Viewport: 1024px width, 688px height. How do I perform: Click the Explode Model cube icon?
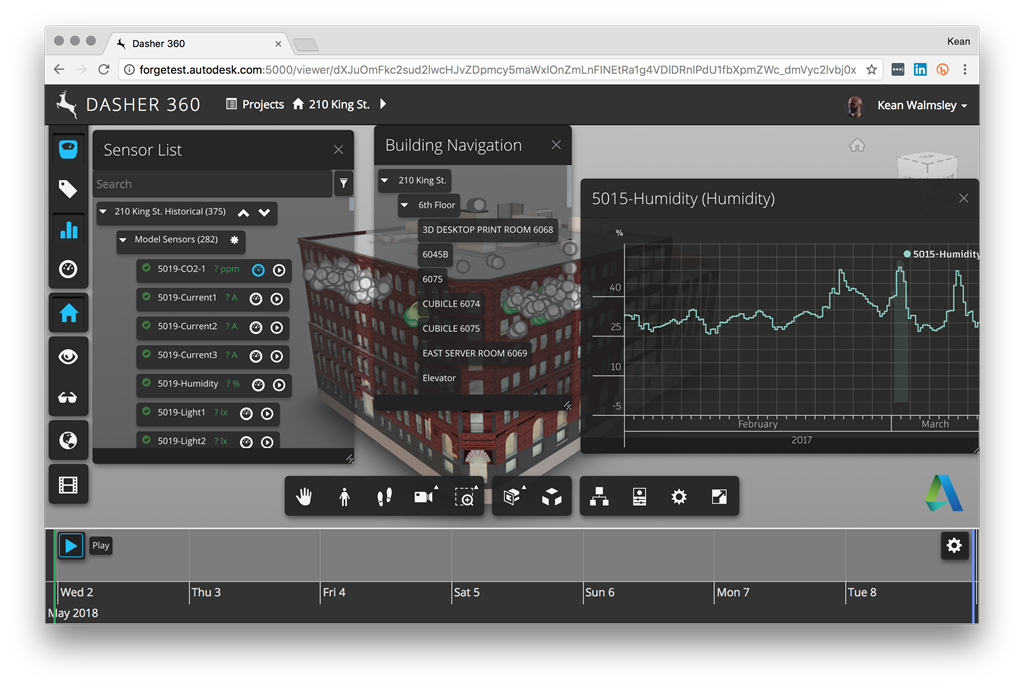coord(551,497)
